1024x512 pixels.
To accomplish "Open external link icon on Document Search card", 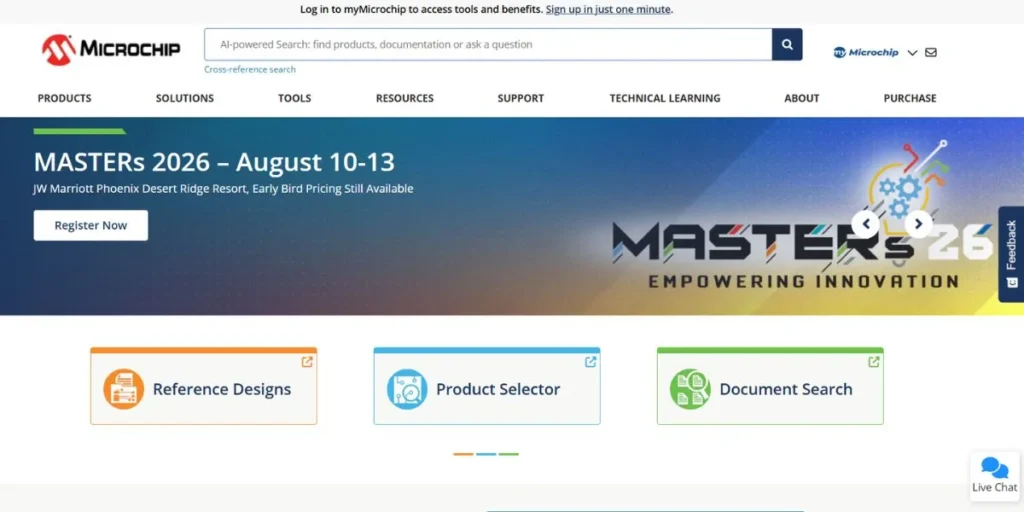I will pos(874,362).
